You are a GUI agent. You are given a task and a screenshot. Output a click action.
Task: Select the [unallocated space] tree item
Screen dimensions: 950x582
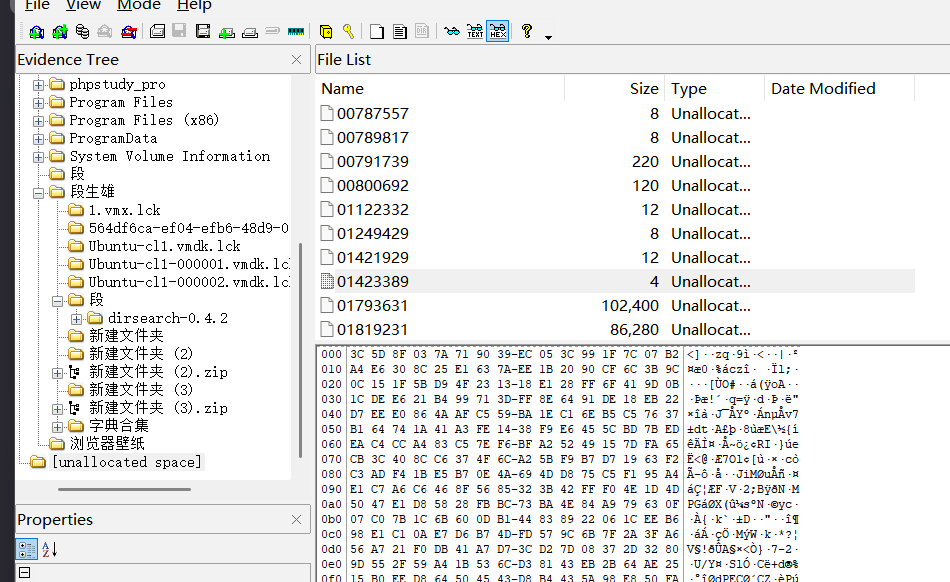(x=127, y=462)
